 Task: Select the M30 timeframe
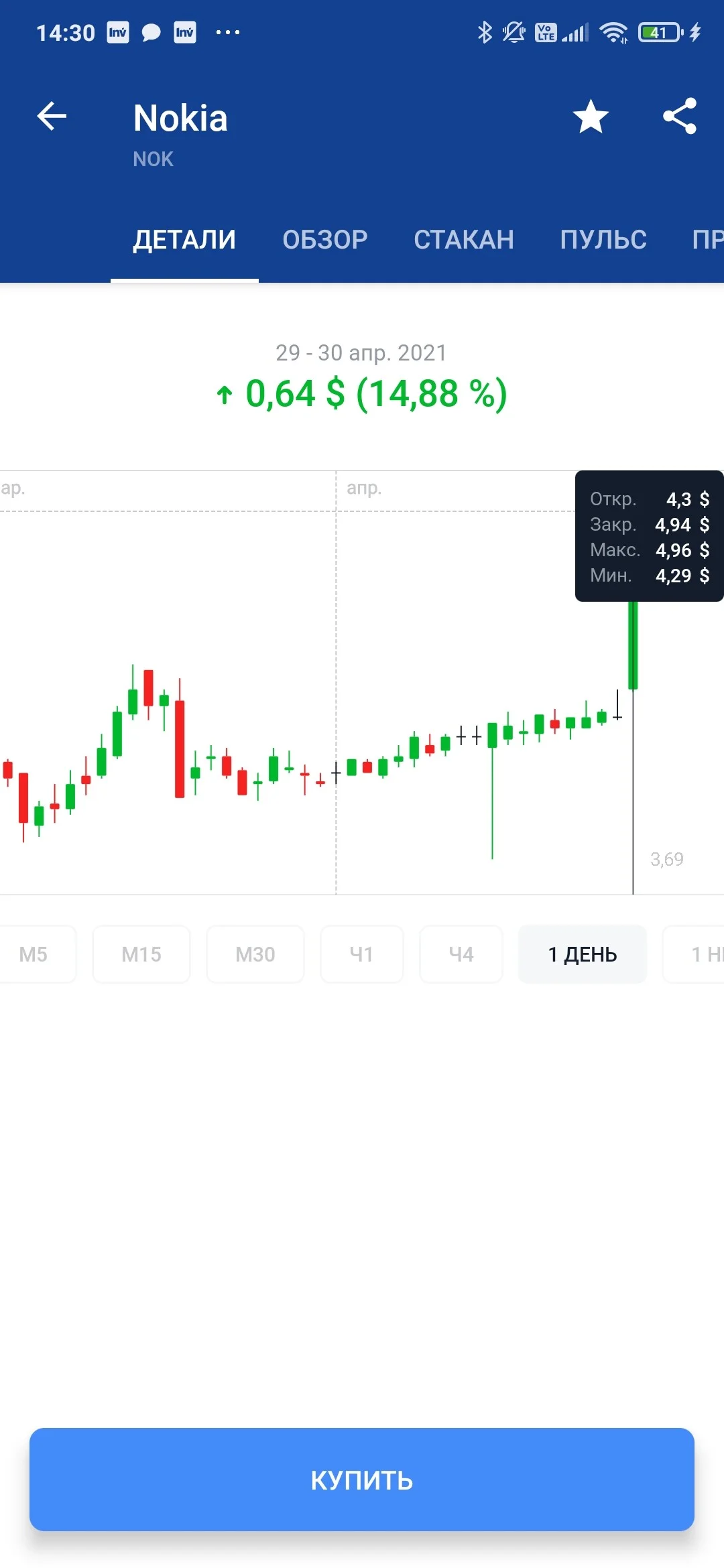[255, 954]
